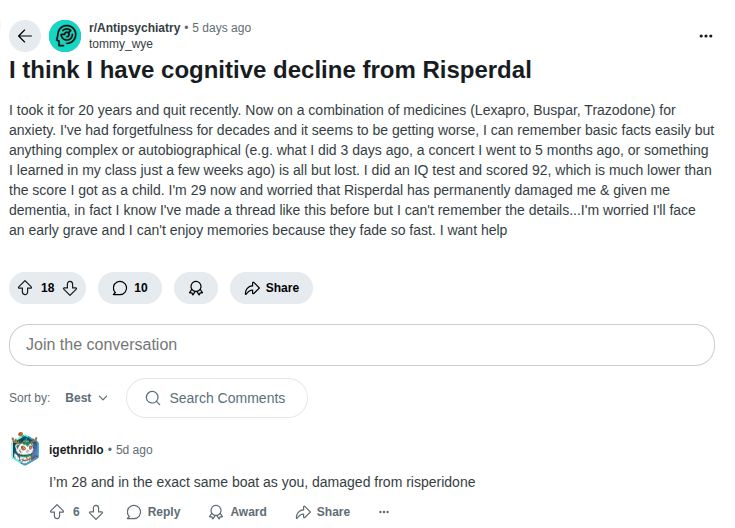Screen dimensions: 735x528
Task: Share igethridlo's comment
Action: 322,512
